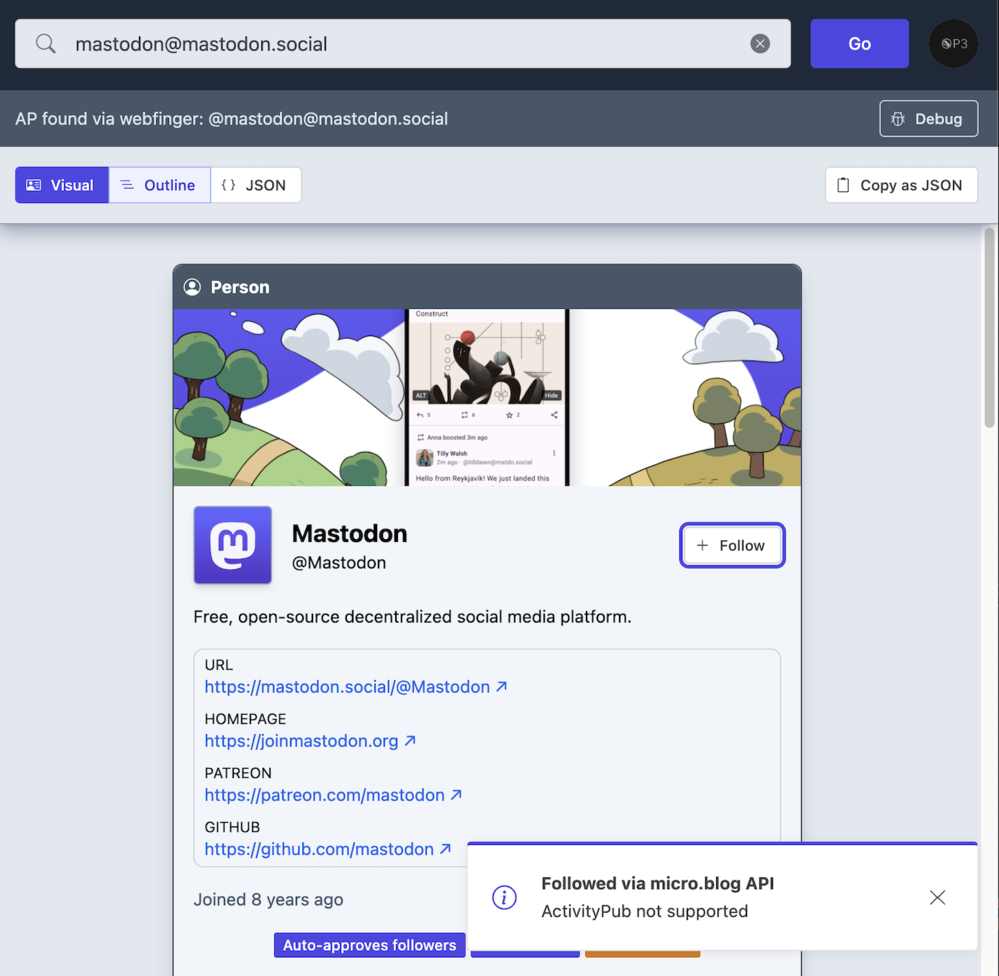999x976 pixels.
Task: Click the Person type icon in card header
Action: point(192,287)
